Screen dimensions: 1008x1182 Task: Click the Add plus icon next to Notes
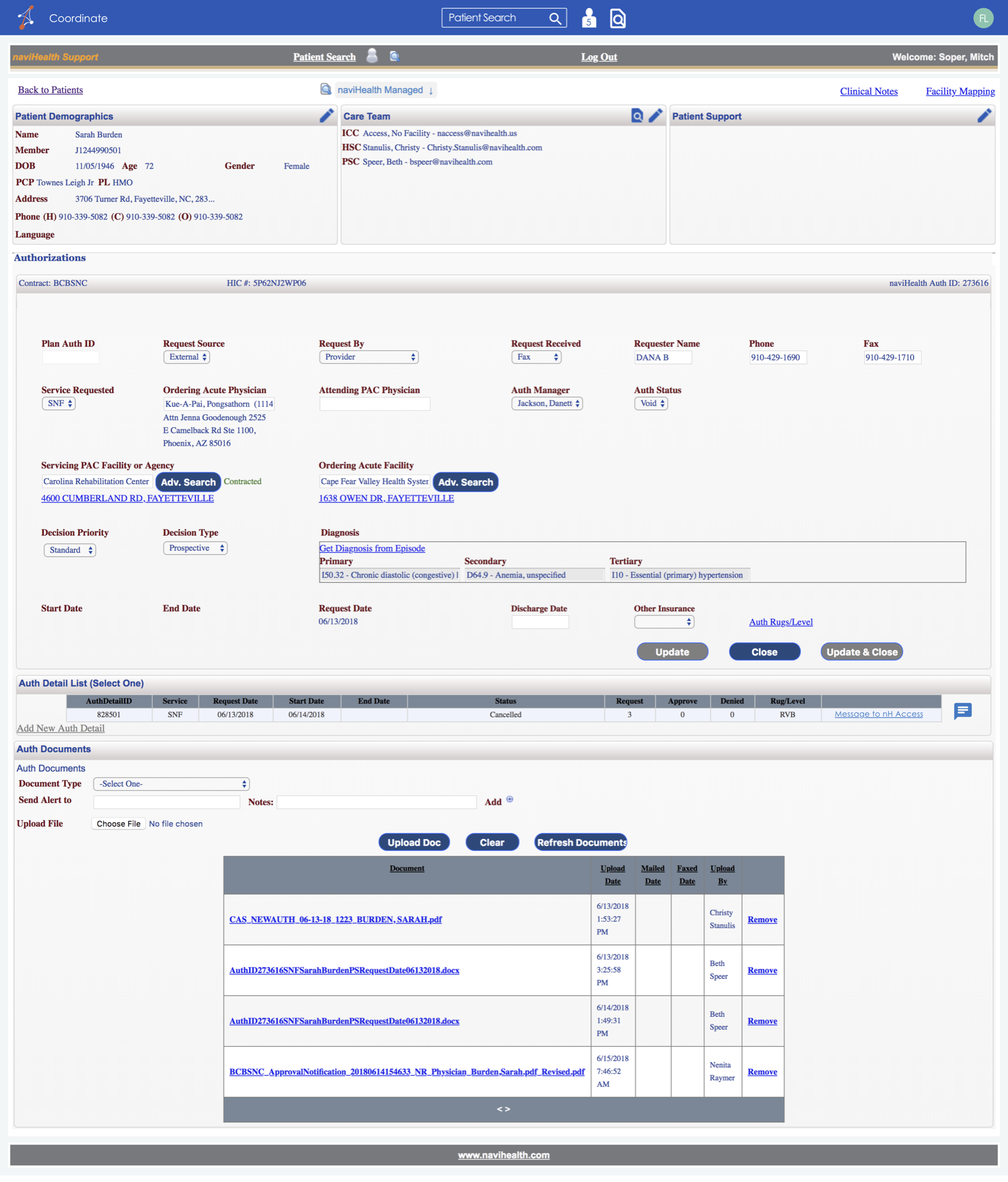click(510, 800)
